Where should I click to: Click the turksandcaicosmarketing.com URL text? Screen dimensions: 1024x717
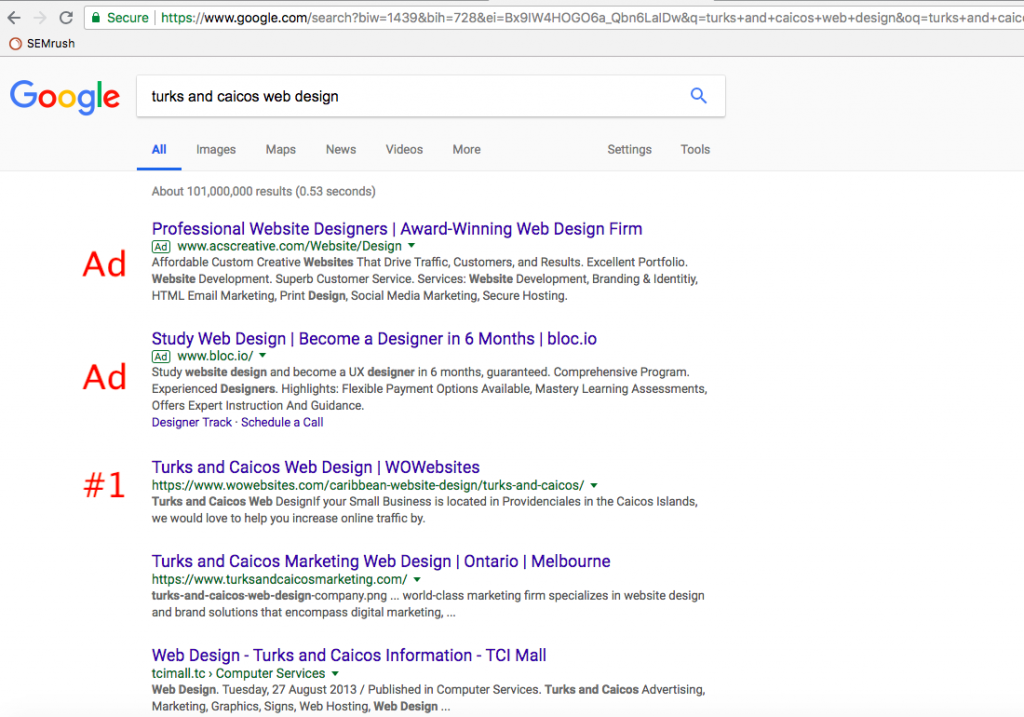pos(280,579)
